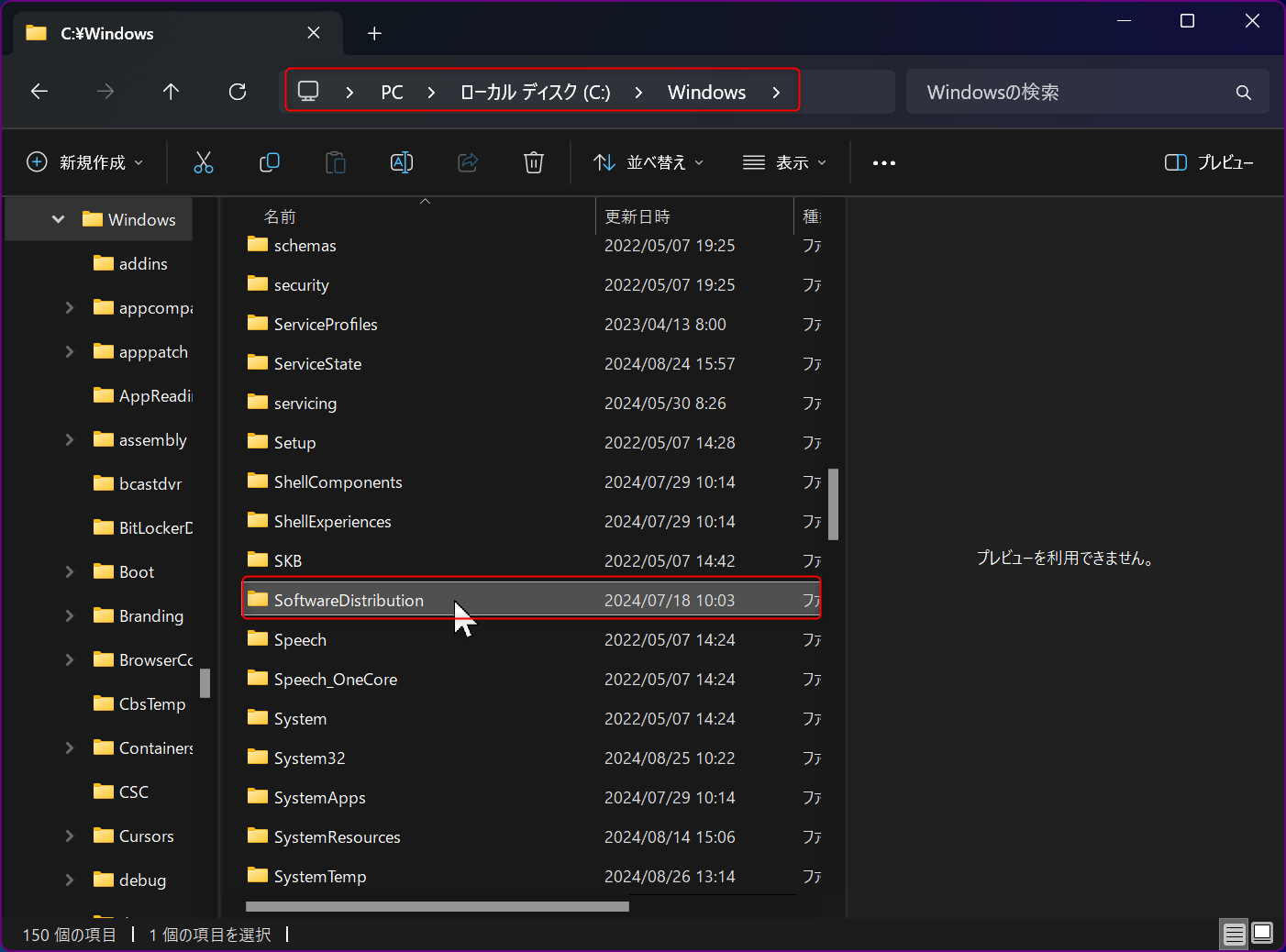The image size is (1286, 952).
Task: Click PC in the address breadcrumb
Action: pos(392,93)
